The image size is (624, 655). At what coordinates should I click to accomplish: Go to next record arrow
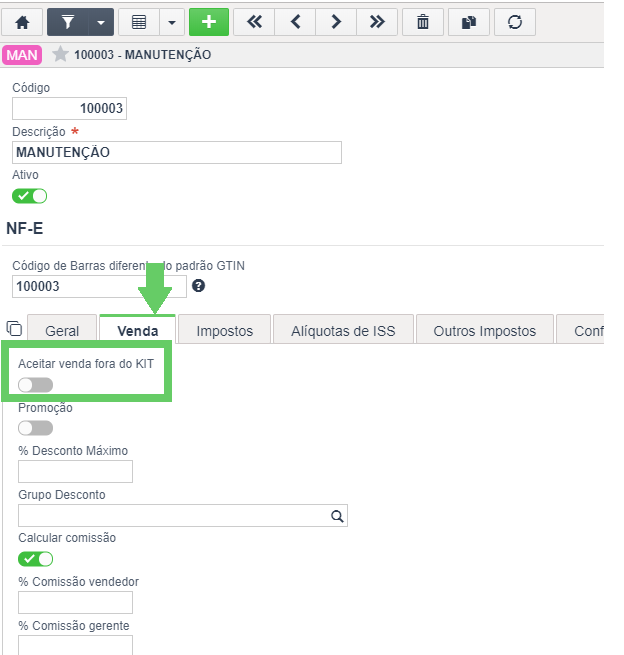click(x=336, y=22)
